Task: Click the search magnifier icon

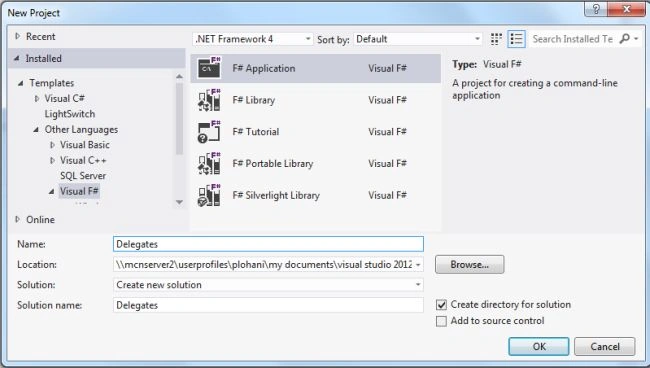Action: tap(624, 39)
